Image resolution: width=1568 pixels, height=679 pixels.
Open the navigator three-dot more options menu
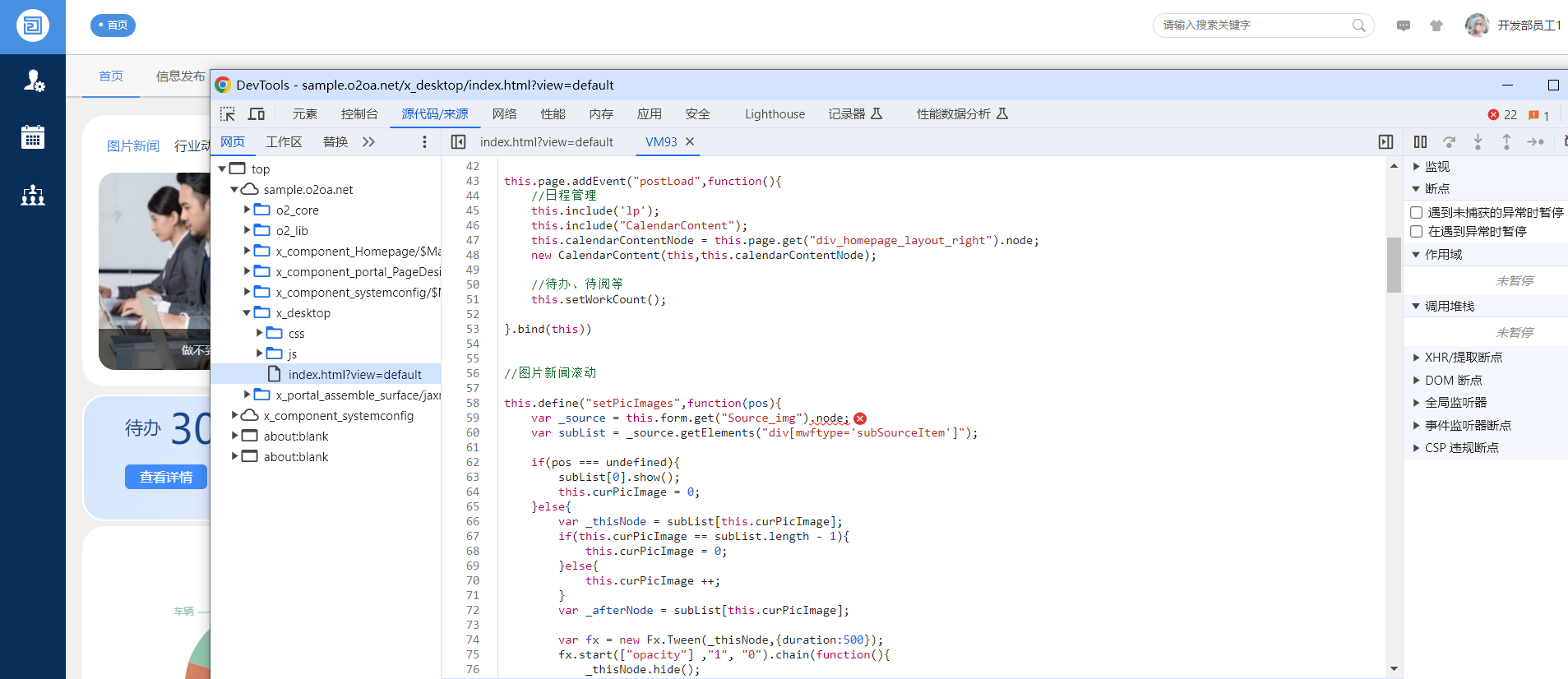[424, 142]
